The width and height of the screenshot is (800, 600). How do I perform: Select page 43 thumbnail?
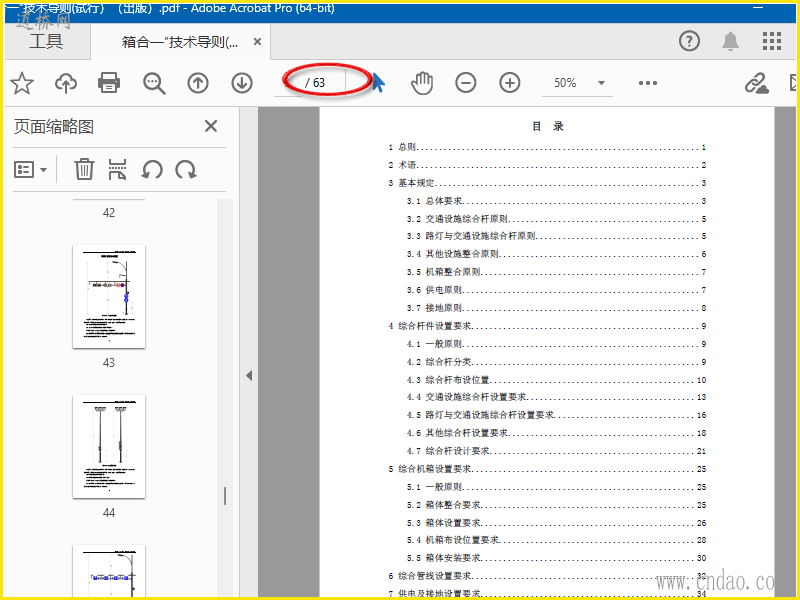click(109, 296)
